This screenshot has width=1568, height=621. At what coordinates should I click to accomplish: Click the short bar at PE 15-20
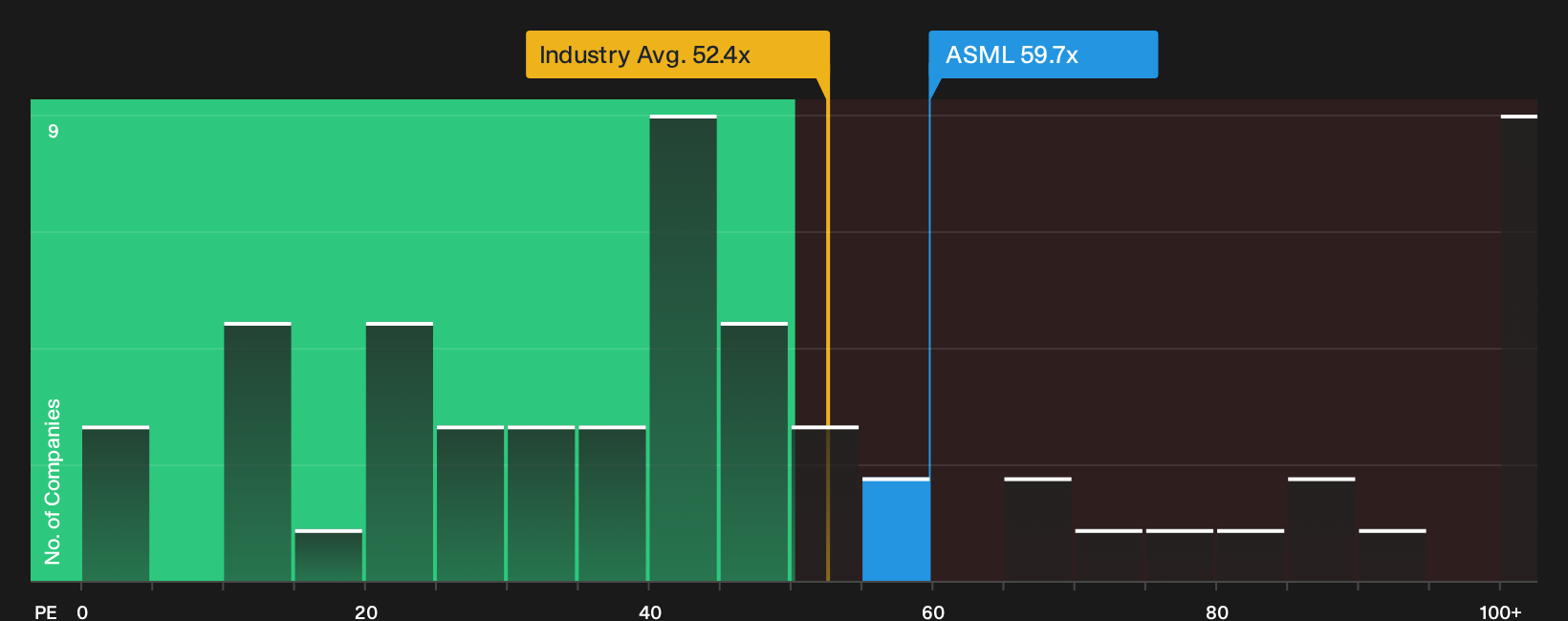[x=329, y=555]
